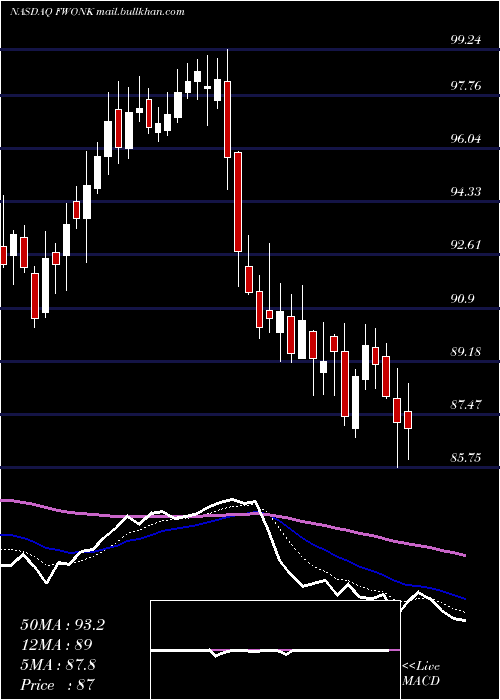Image resolution: width=500 pixels, height=700 pixels.
Task: Click the 89.18 price axis label
Action: [x=466, y=351]
